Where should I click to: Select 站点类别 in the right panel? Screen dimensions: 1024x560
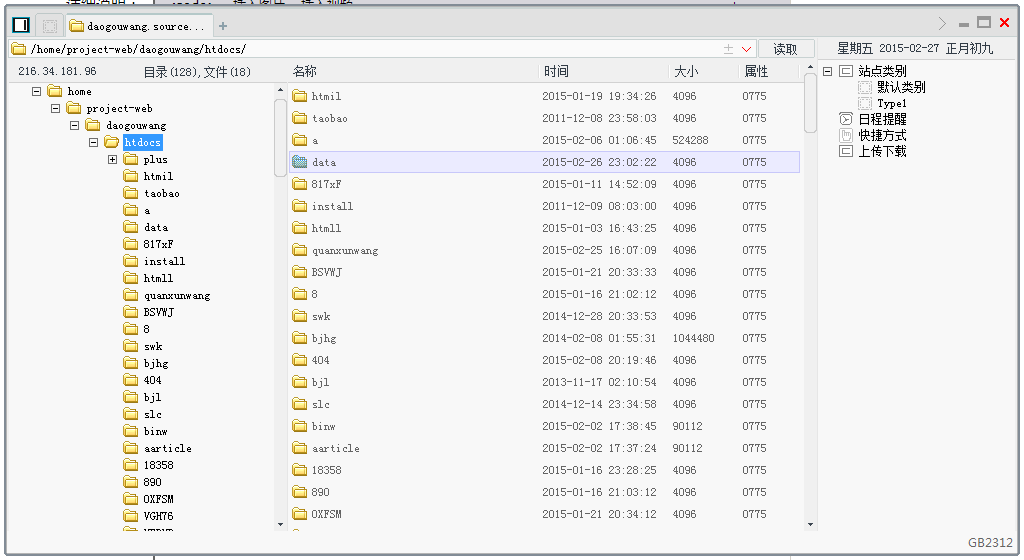(882, 71)
